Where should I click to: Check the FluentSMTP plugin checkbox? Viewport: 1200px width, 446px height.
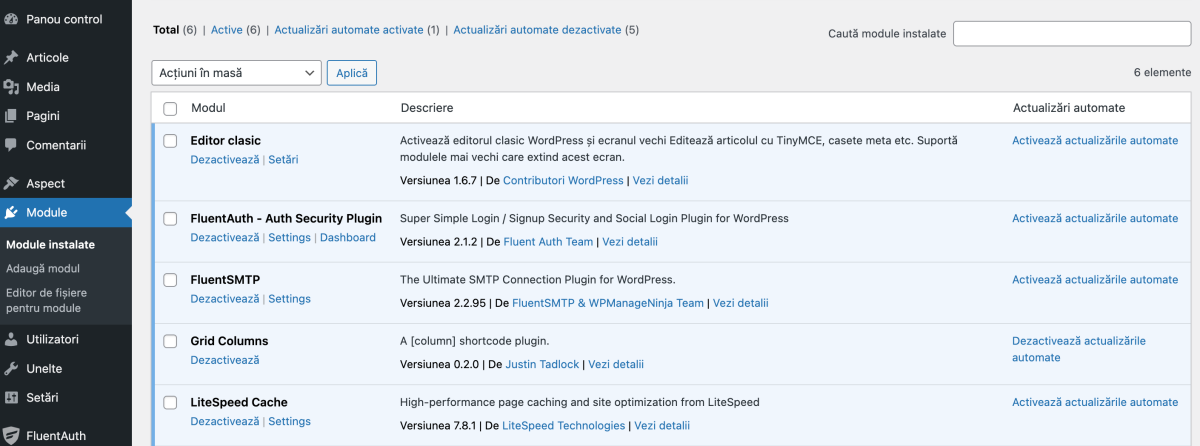(x=170, y=280)
